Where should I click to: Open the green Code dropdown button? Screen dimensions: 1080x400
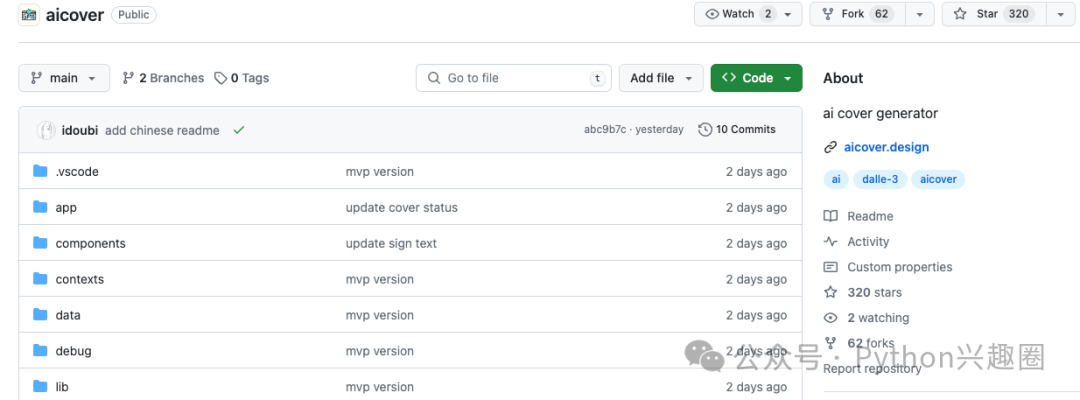click(x=756, y=78)
